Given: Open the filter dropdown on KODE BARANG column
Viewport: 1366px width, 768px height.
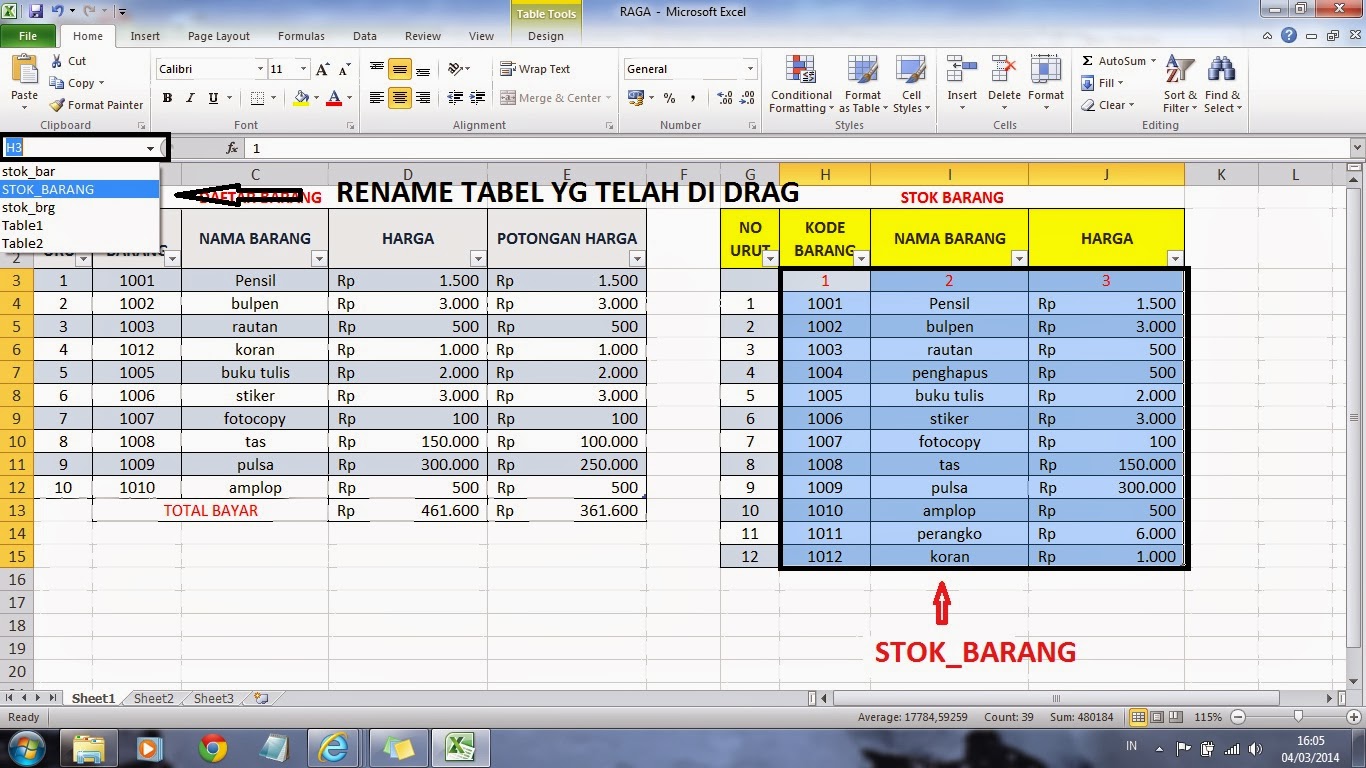Looking at the screenshot, I should pos(861,258).
